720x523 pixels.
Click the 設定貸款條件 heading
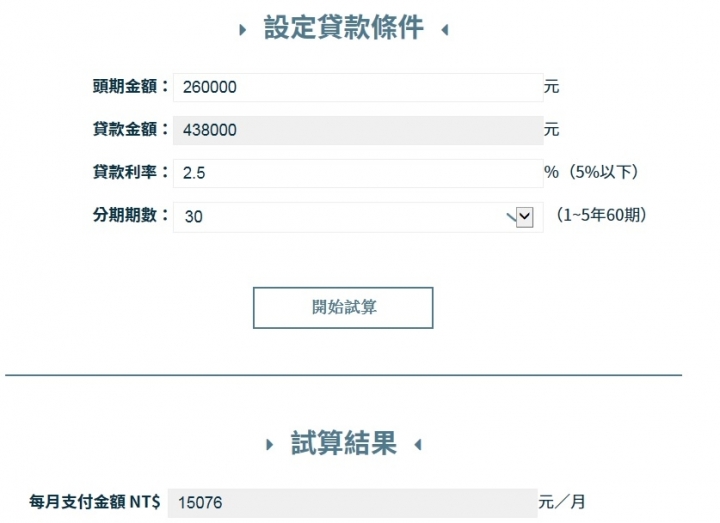click(343, 28)
